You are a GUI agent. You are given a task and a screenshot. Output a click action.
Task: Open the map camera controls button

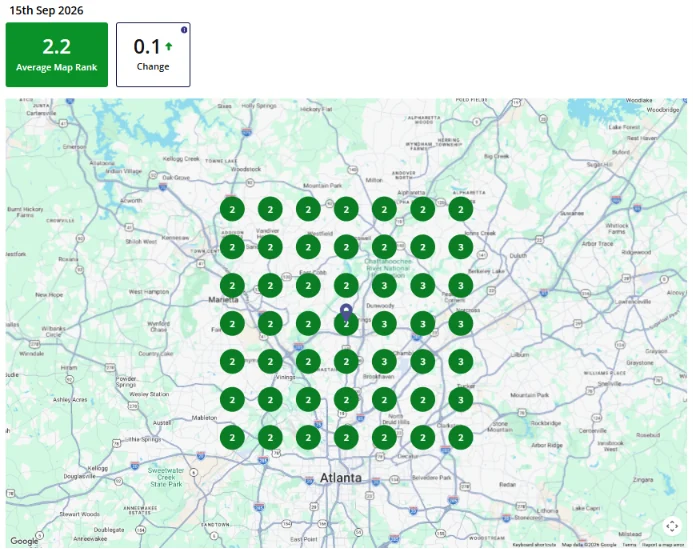[x=672, y=526]
